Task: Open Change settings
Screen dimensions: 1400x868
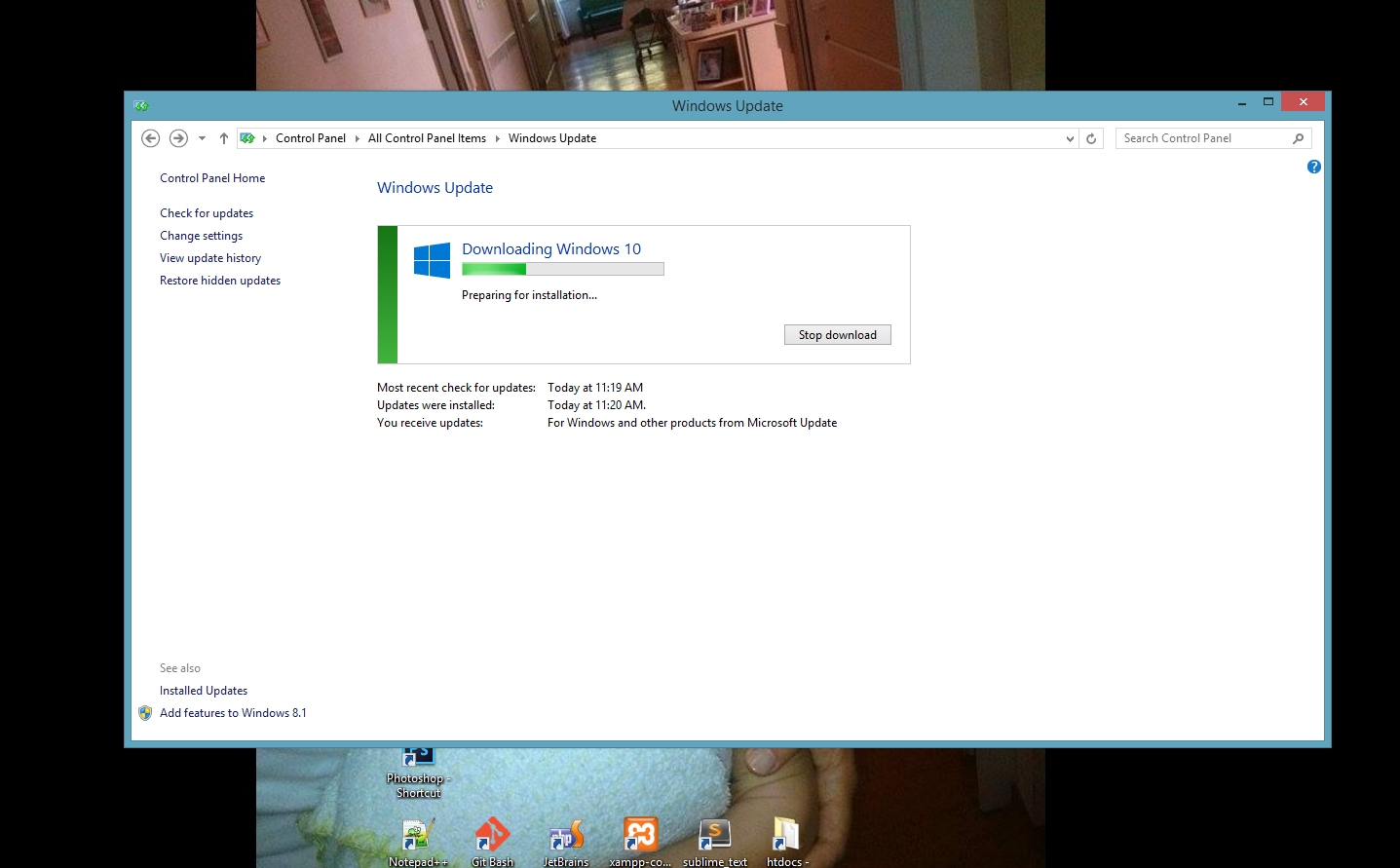Action: point(202,236)
